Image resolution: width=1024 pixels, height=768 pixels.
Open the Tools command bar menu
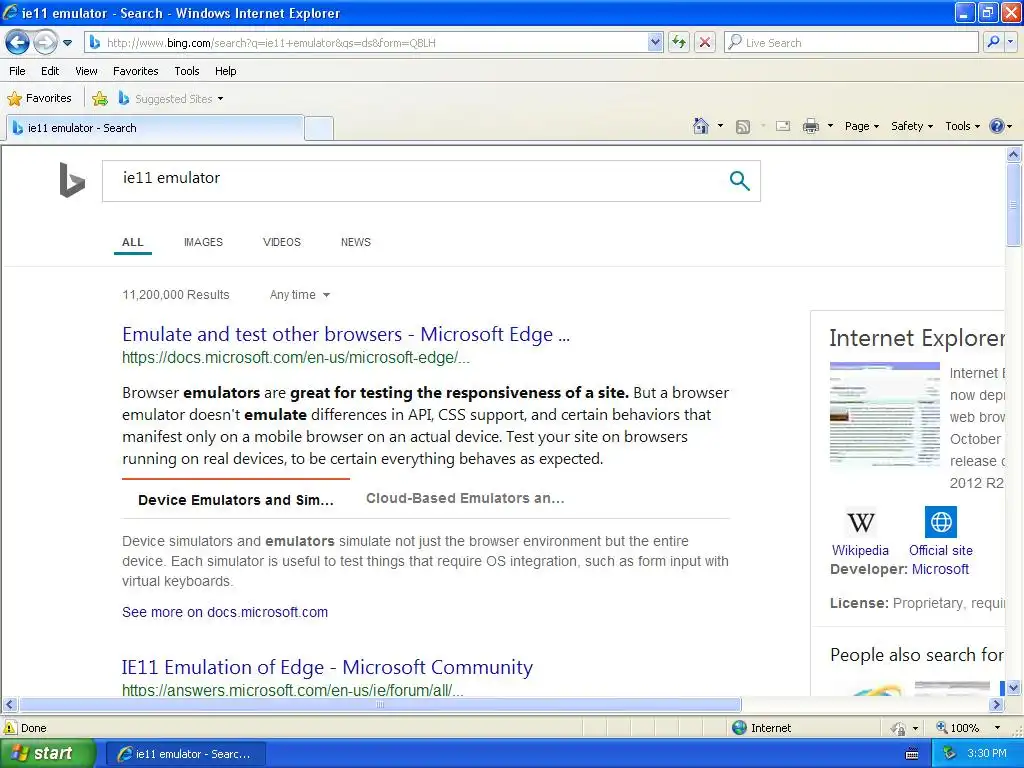point(962,126)
